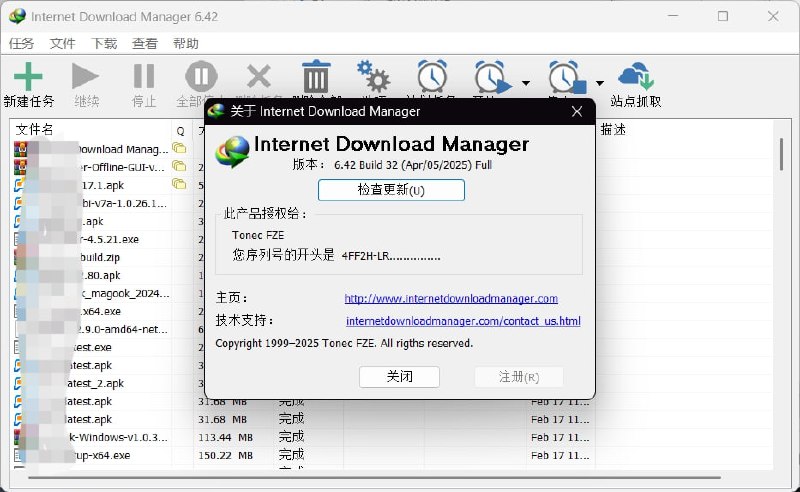
Task: Click the 站点抓取 cloud grabber icon
Action: click(636, 76)
